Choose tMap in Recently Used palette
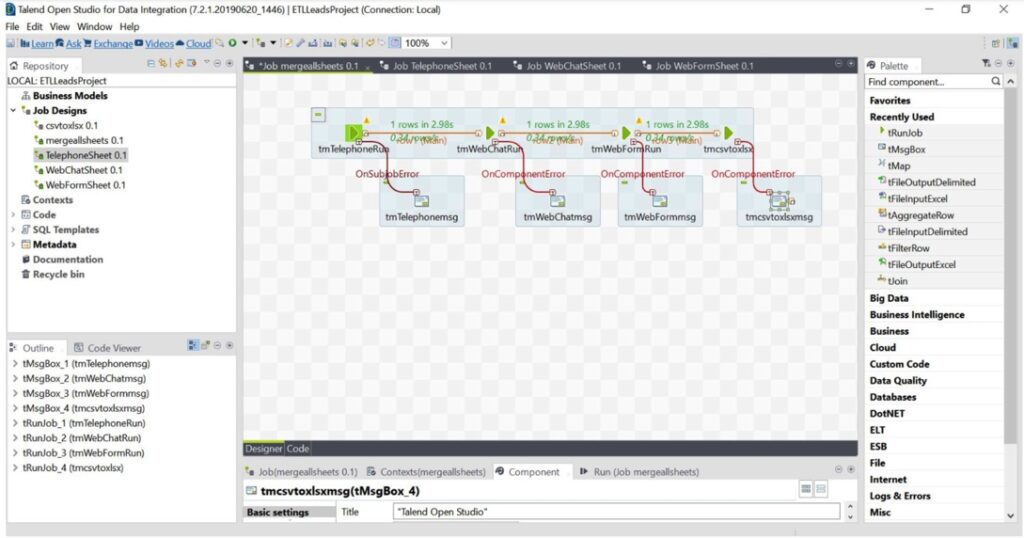This screenshot has width=1024, height=538. pyautogui.click(x=899, y=166)
